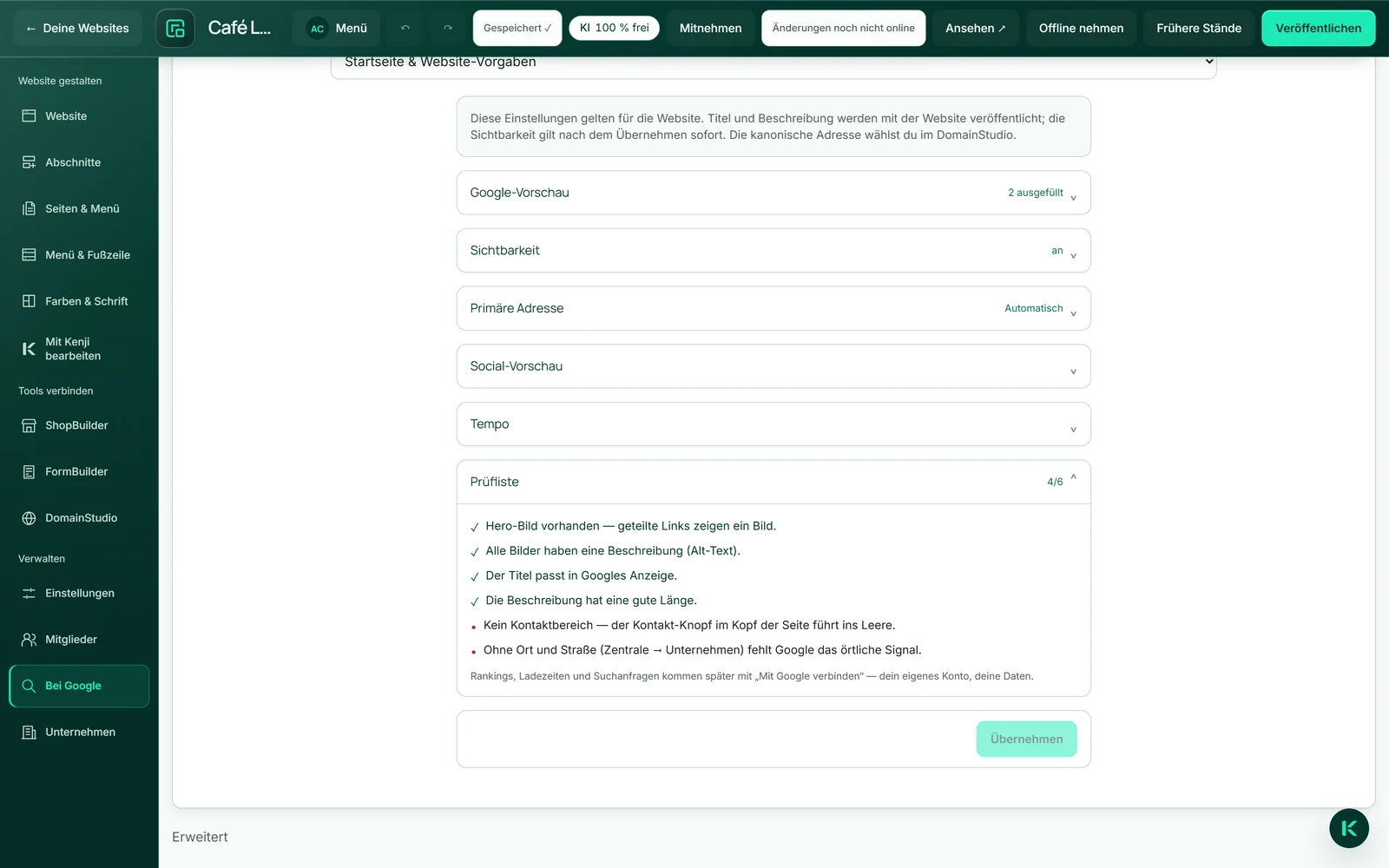Select Menü & Fußzeile icon
Image resolution: width=1389 pixels, height=868 pixels.
pos(29,255)
